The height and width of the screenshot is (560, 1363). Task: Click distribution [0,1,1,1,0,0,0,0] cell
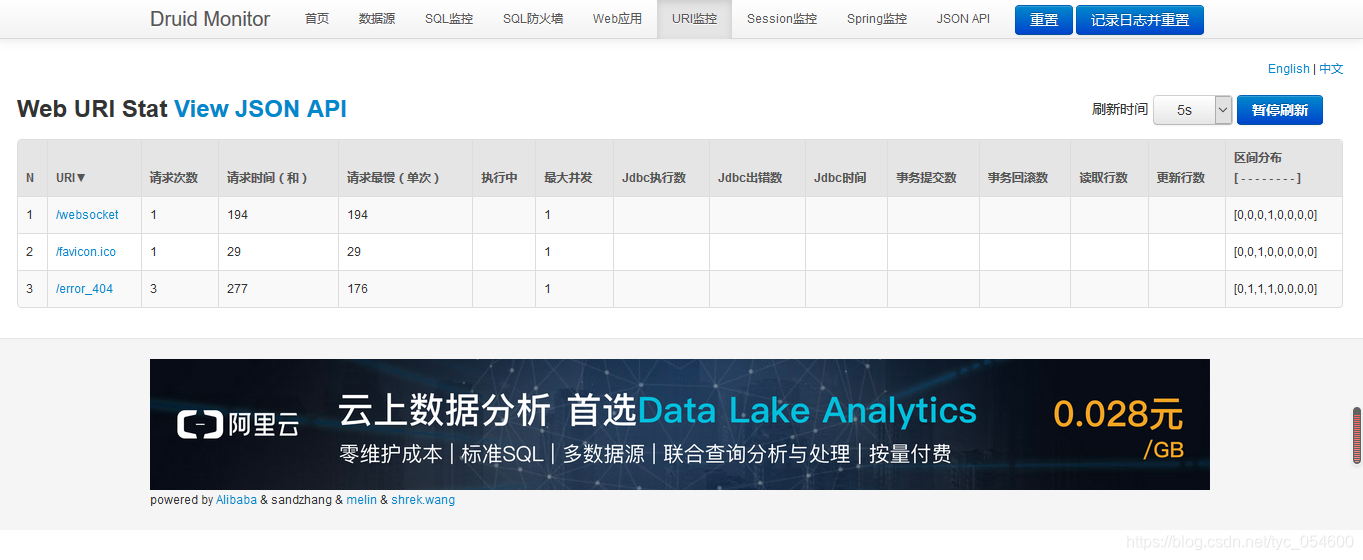click(1275, 289)
